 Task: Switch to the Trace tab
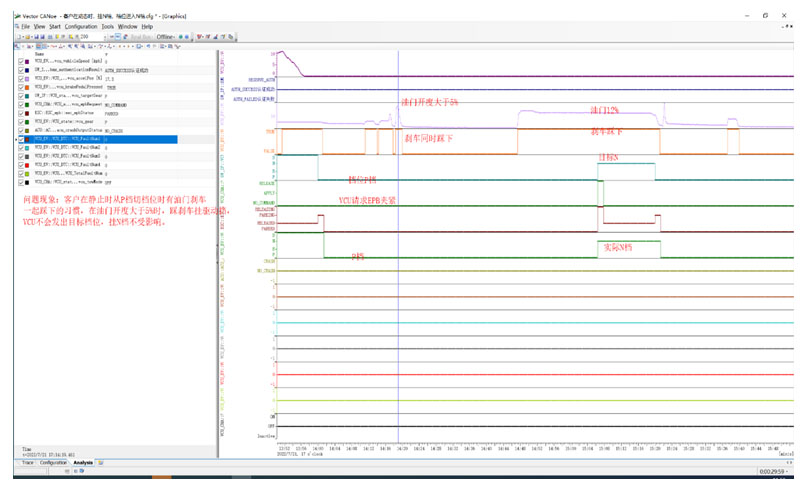coord(29,463)
